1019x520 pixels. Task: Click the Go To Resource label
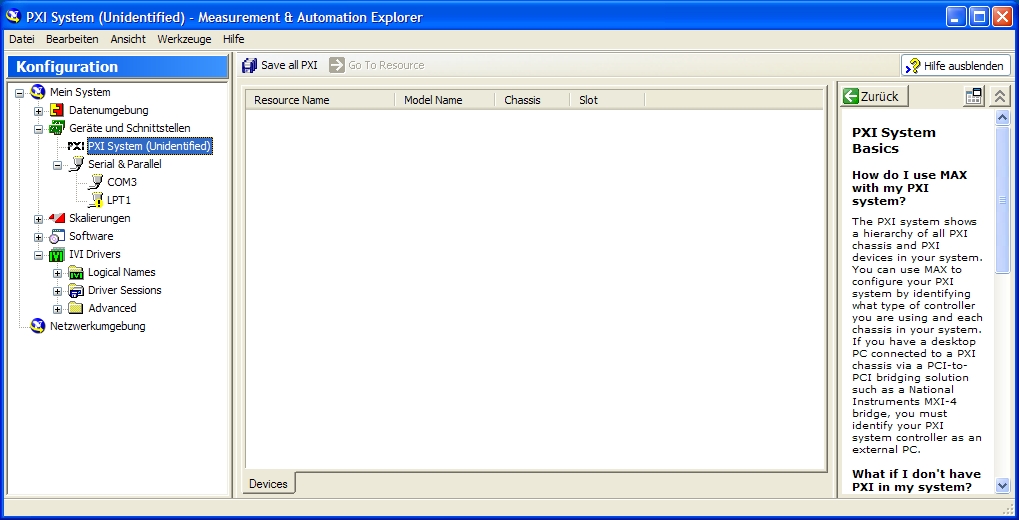[x=386, y=65]
